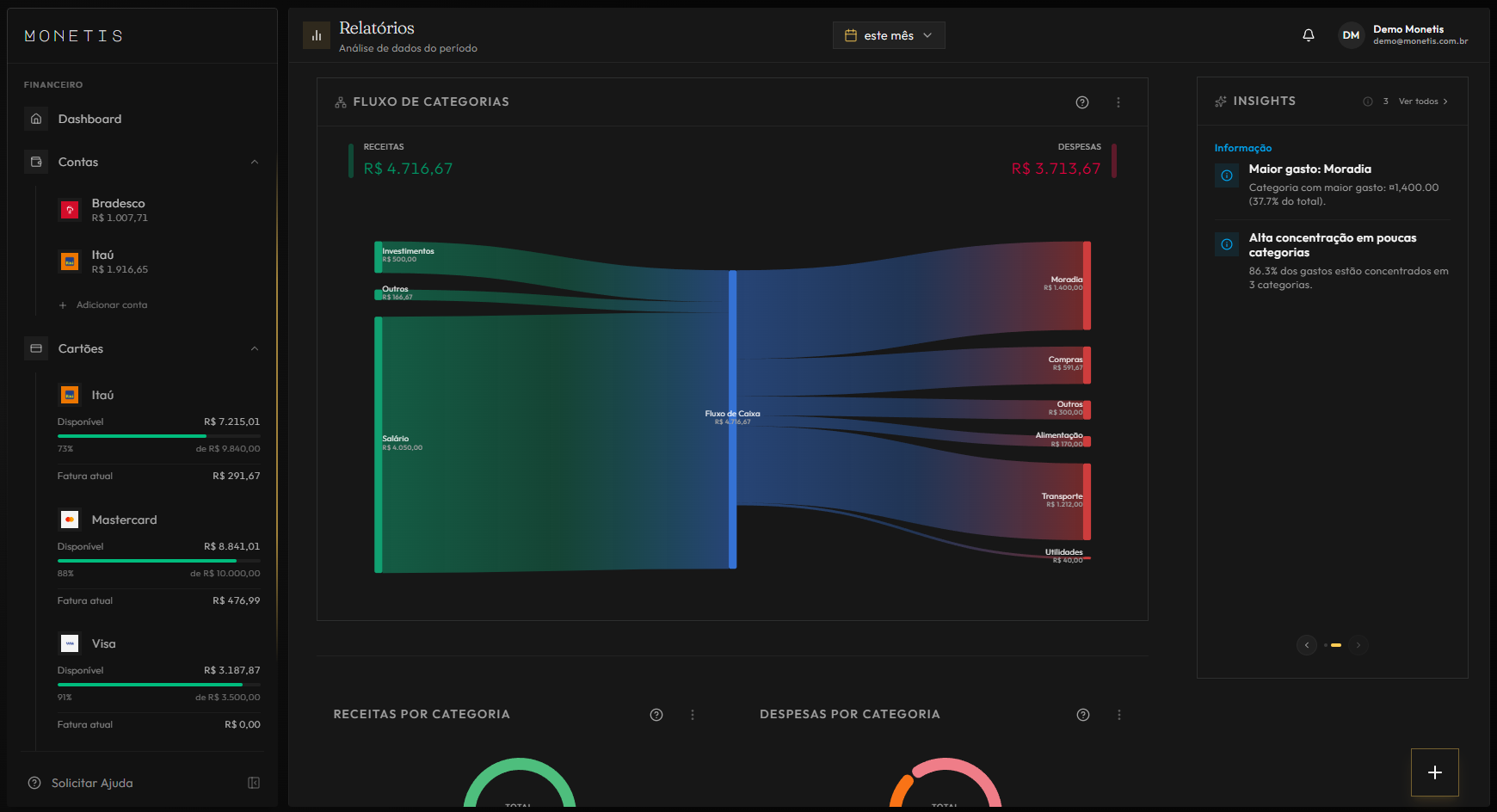
Task: Click the Insights sparkle icon
Action: (1220, 101)
